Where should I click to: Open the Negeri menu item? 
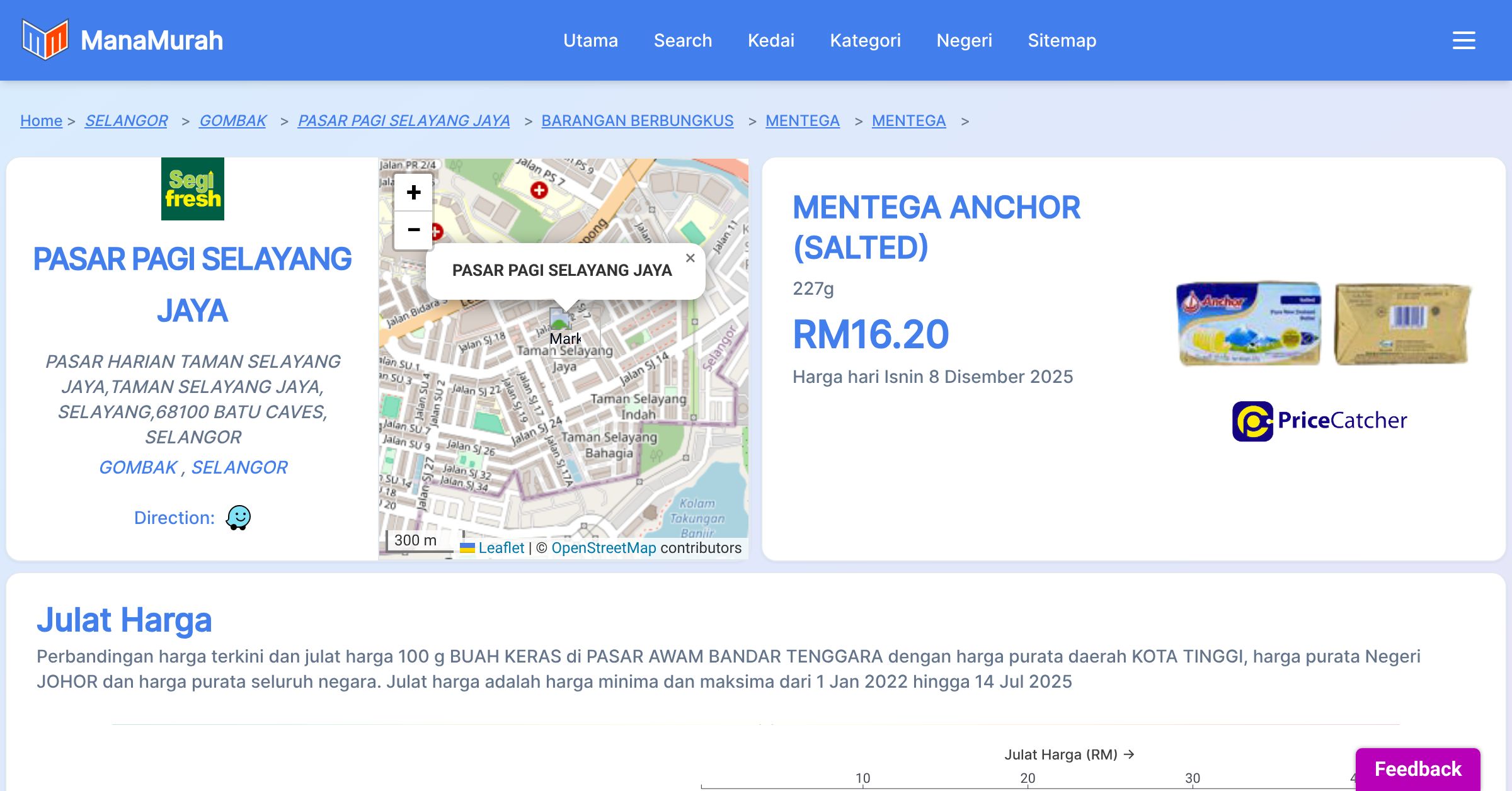964,40
